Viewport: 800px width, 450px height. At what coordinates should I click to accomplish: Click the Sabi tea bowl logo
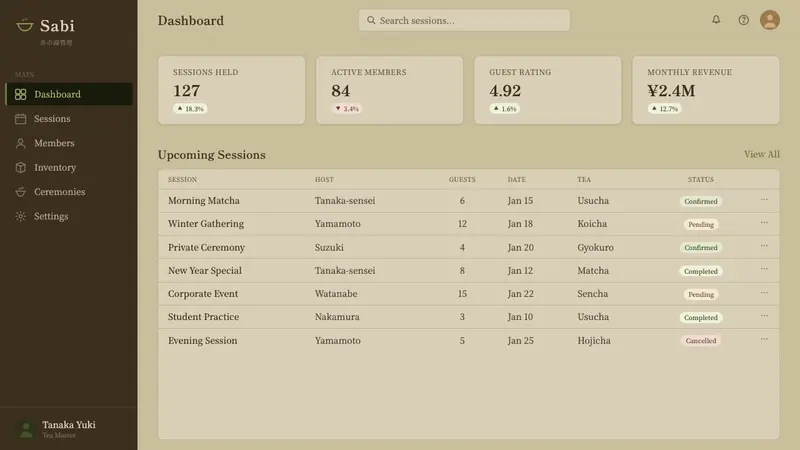[24, 24]
